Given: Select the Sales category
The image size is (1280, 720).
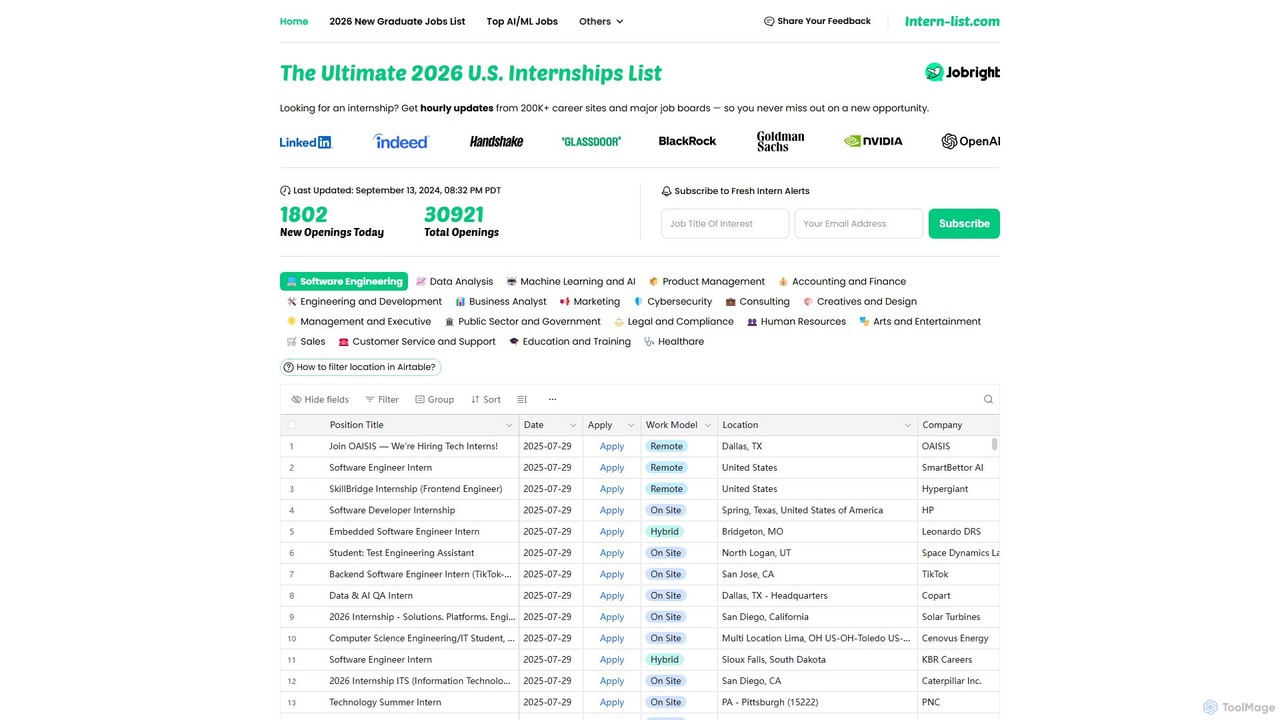Looking at the screenshot, I should tap(305, 341).
